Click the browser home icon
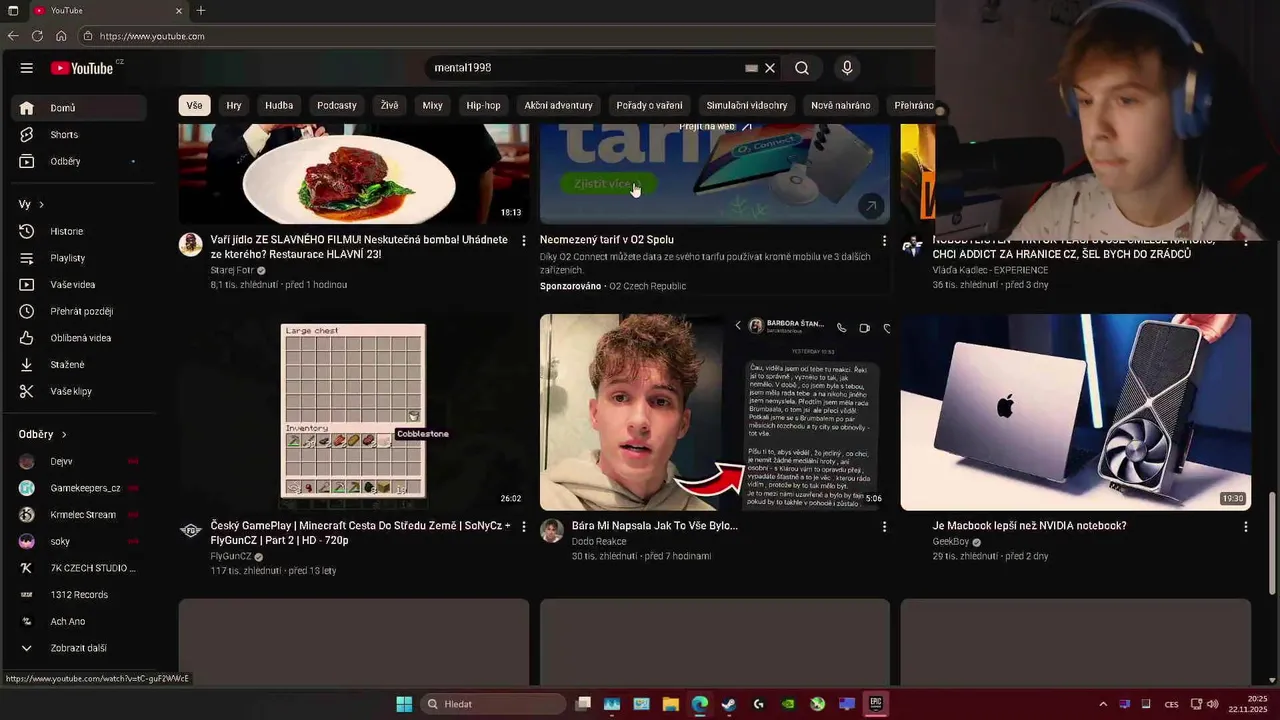This screenshot has width=1280, height=720. [x=61, y=36]
